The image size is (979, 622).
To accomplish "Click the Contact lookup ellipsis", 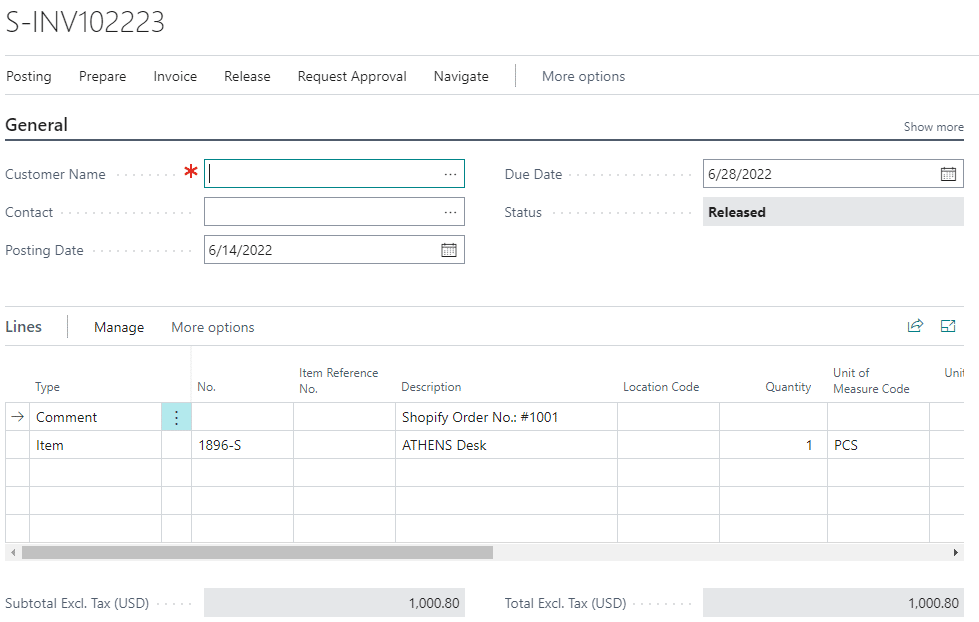I will pos(450,212).
